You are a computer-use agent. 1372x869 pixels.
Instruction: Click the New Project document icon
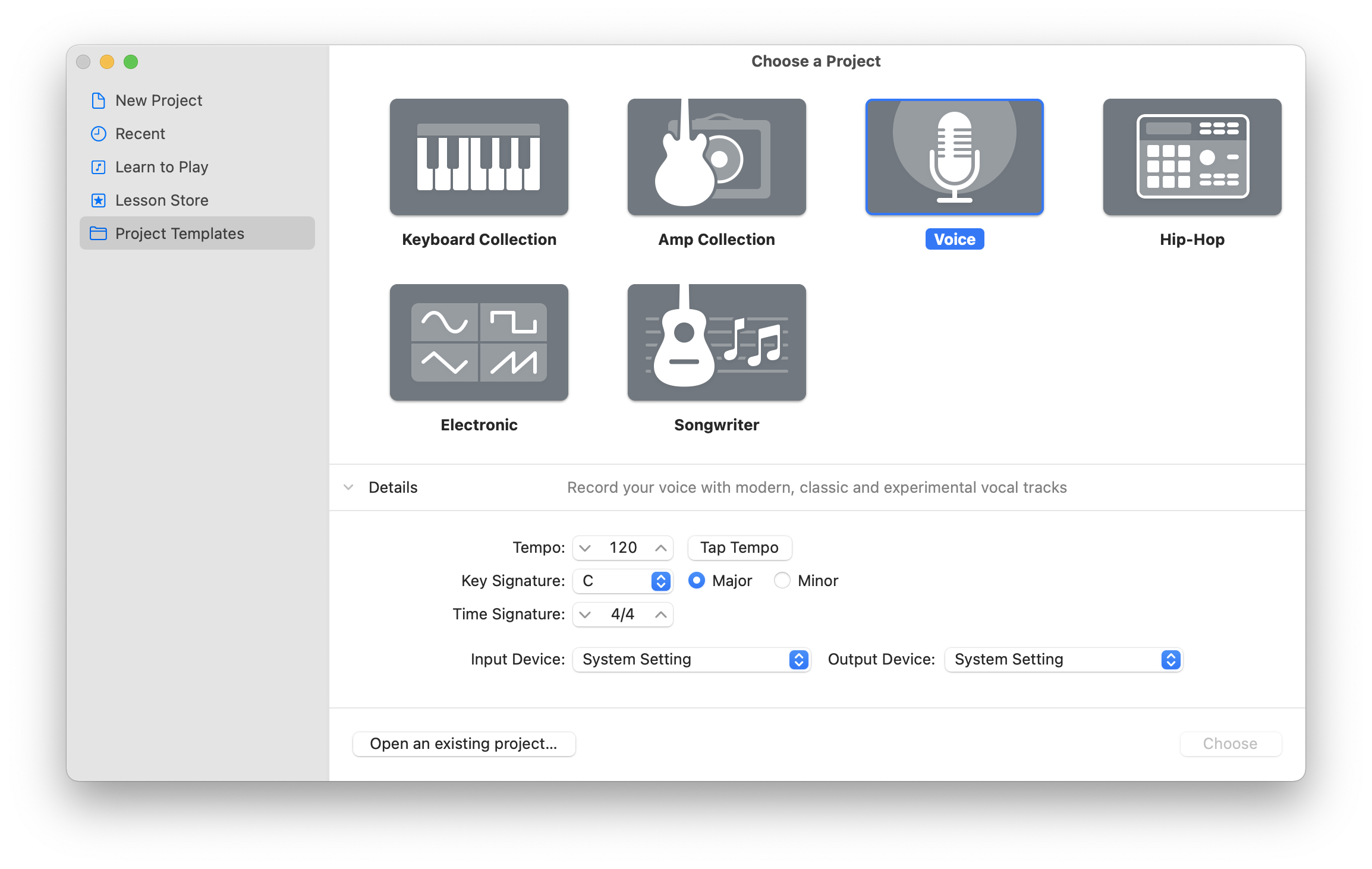(98, 100)
